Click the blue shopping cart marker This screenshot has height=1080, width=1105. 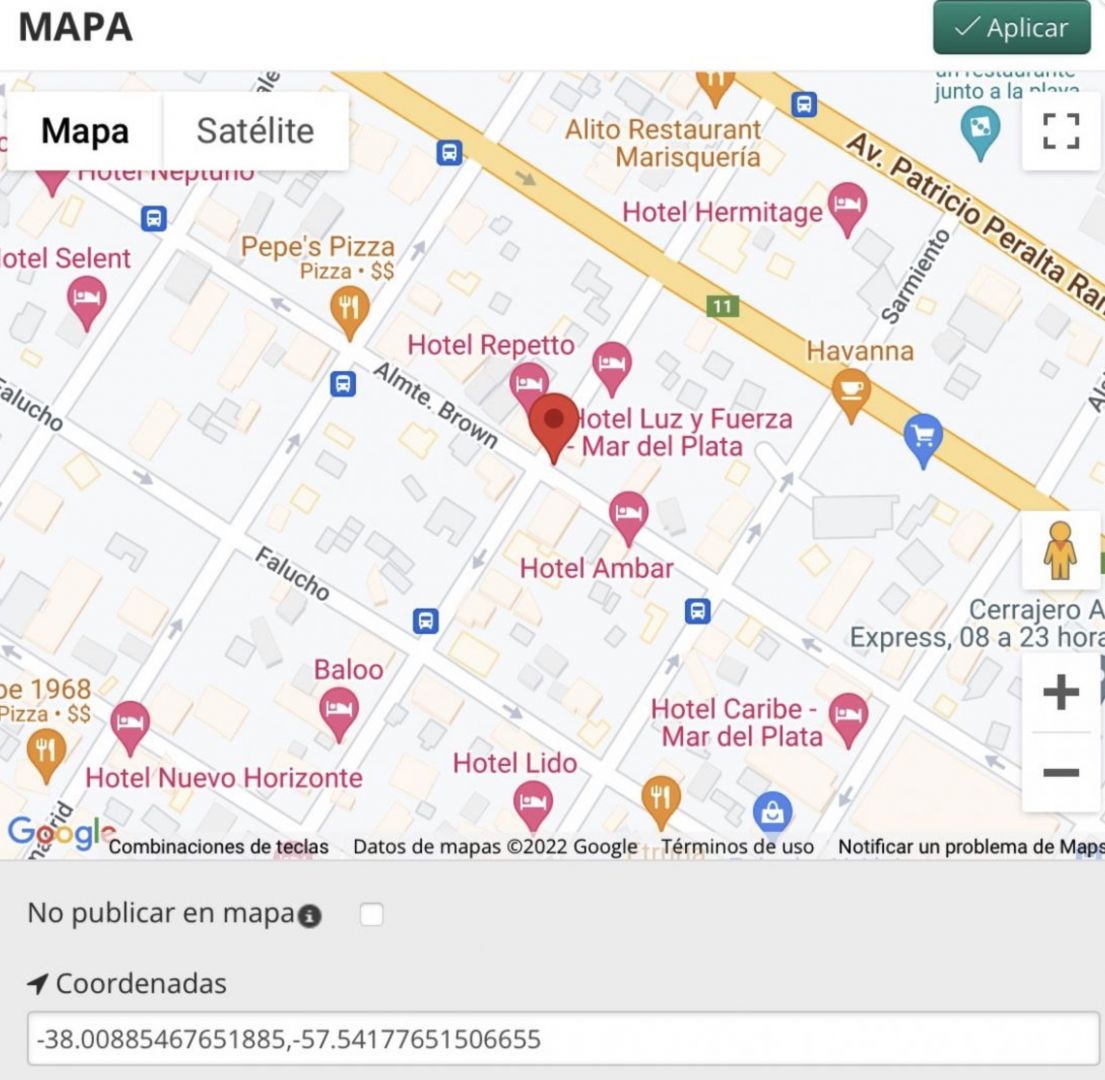coord(922,437)
